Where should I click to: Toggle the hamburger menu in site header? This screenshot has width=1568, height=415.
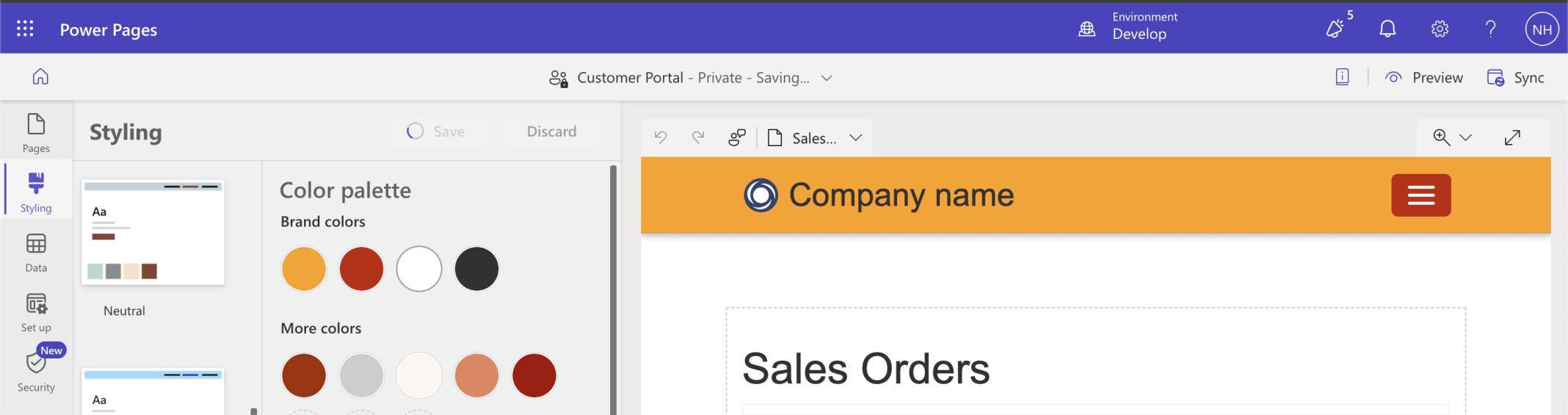click(1420, 195)
